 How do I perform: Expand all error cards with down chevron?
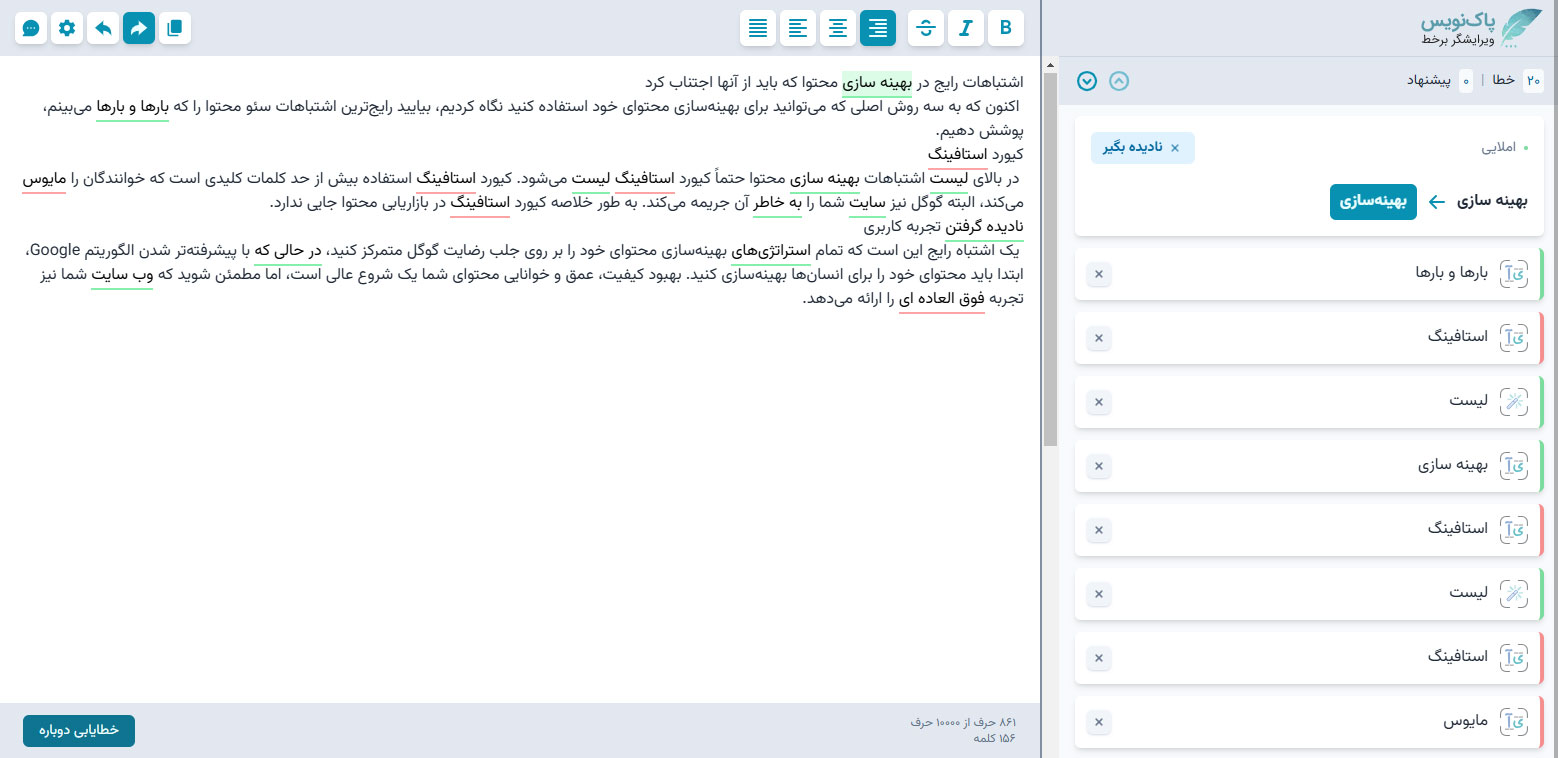point(1087,81)
